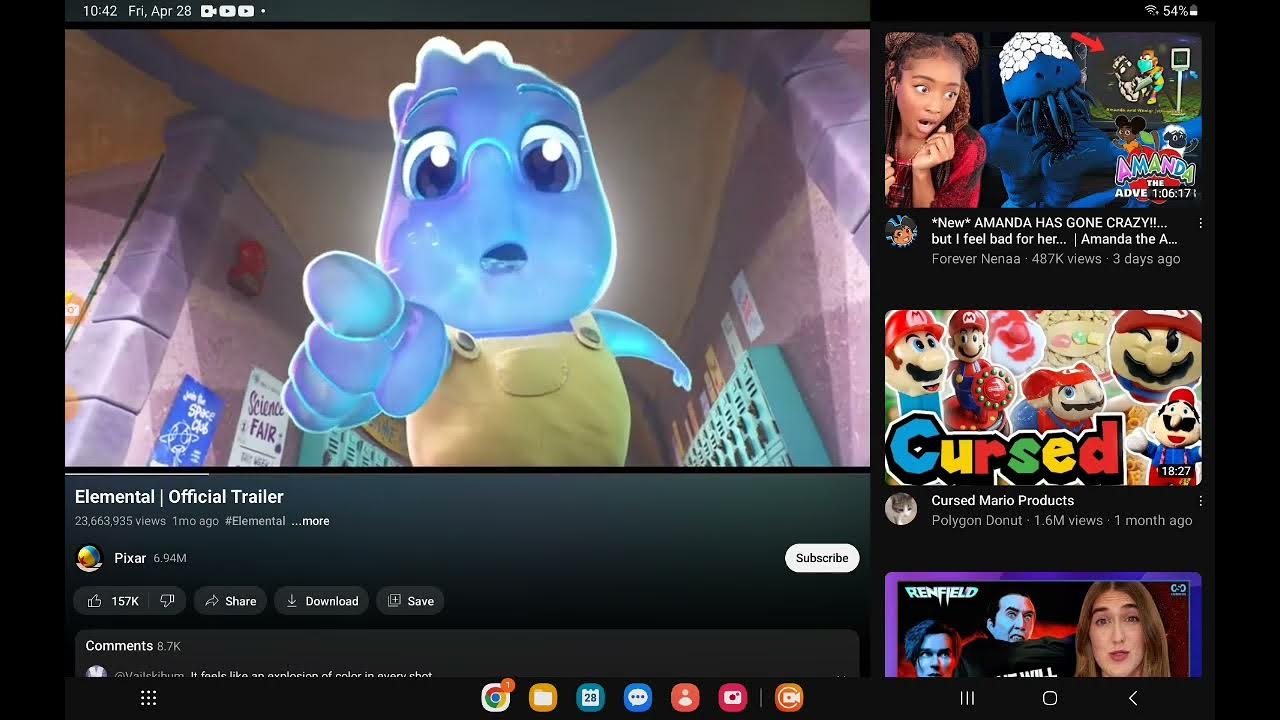Open more options for Cursed Mario Products
1280x720 pixels.
coord(1201,501)
